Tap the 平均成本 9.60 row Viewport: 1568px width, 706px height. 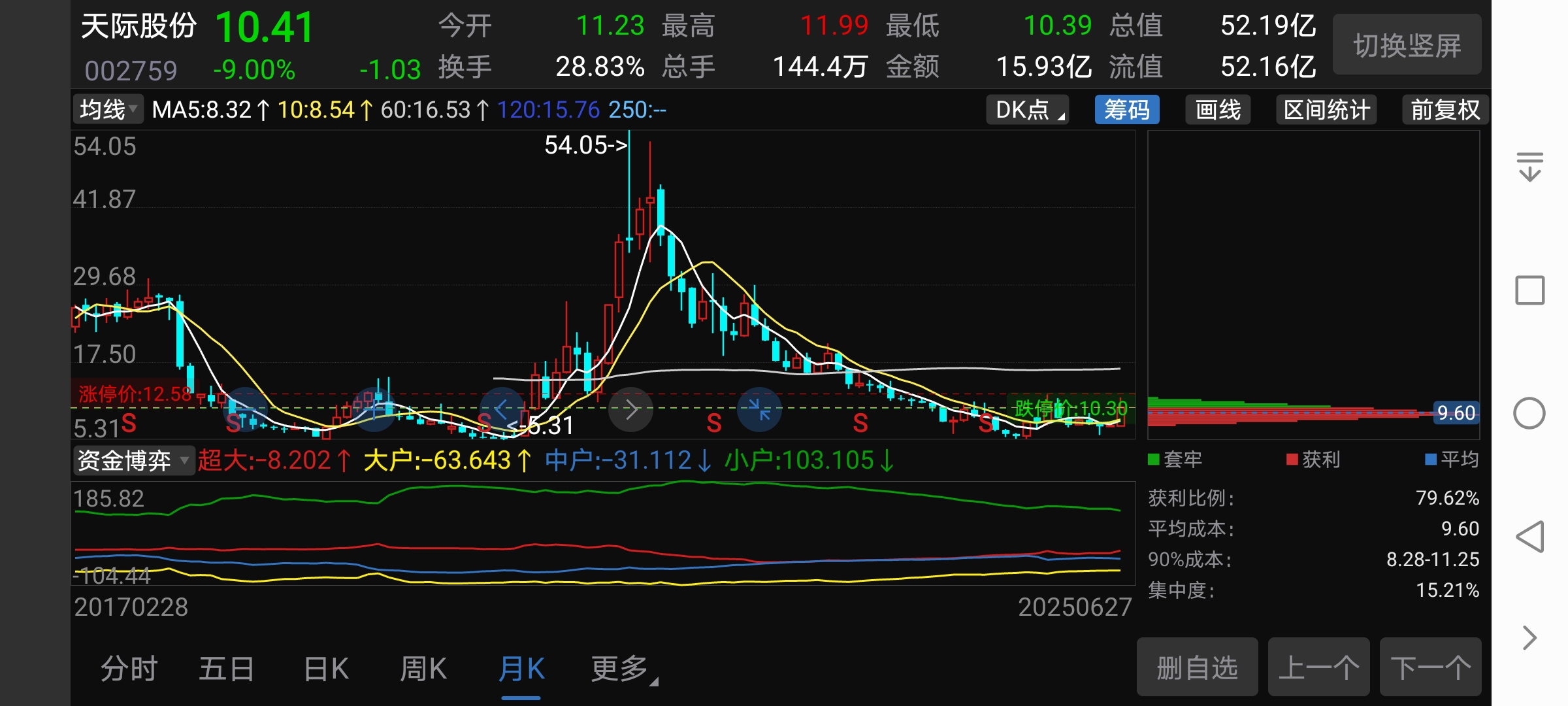[x=1313, y=528]
